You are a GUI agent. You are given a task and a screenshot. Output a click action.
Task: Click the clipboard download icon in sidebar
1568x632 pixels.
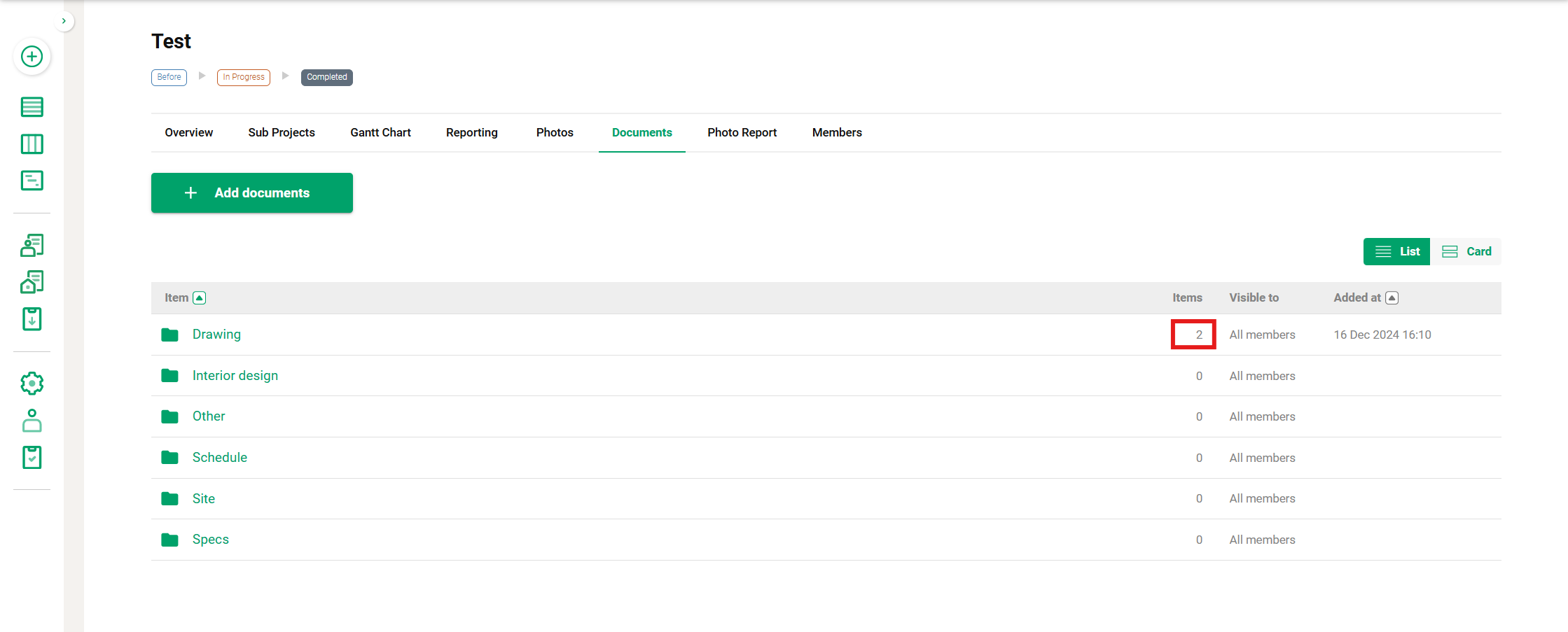[32, 319]
